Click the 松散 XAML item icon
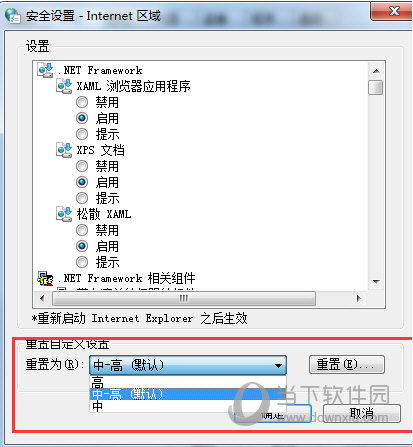Image resolution: width=413 pixels, height=447 pixels. (x=64, y=214)
